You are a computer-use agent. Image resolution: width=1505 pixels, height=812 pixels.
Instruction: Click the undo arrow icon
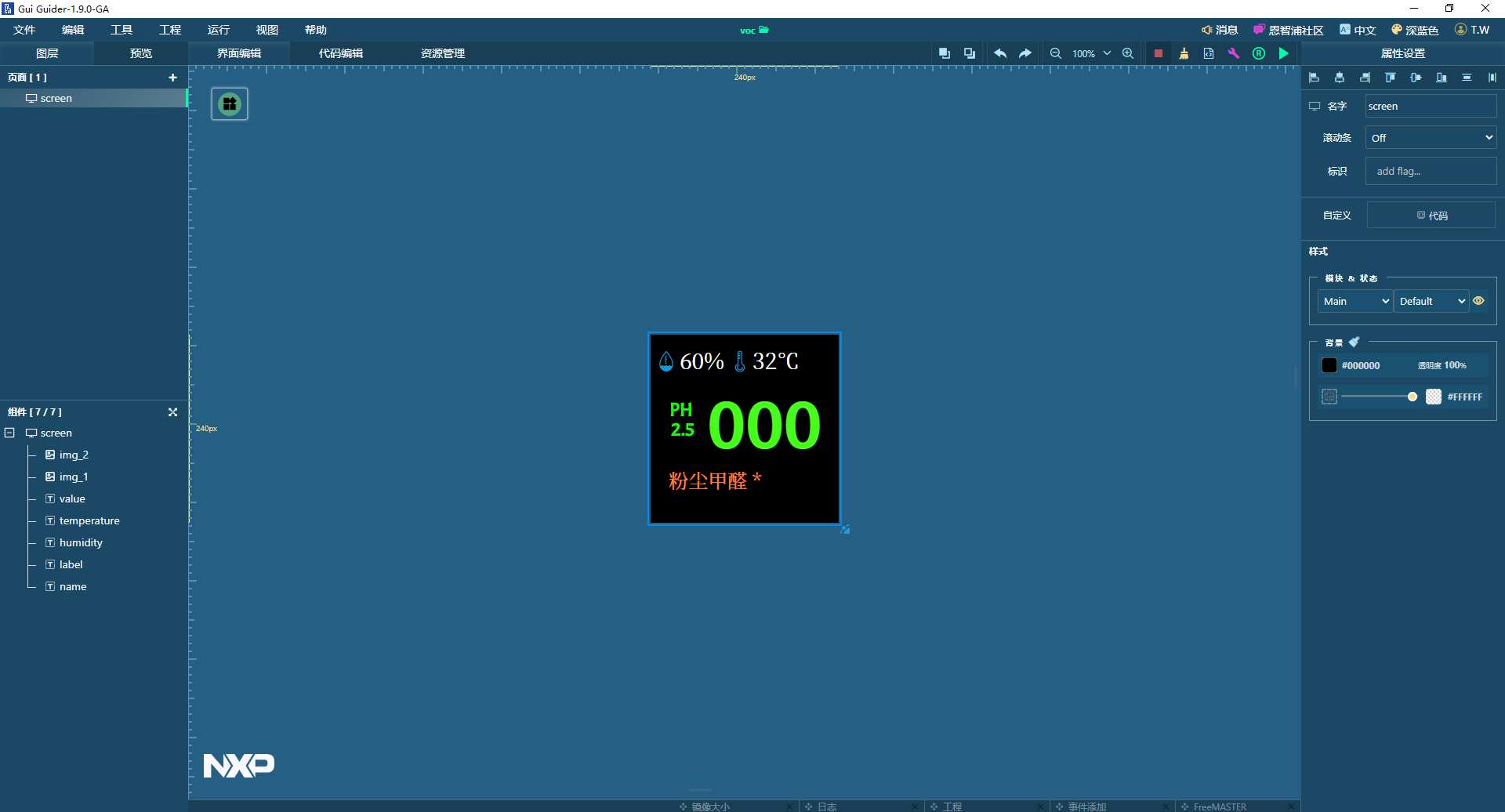(999, 53)
